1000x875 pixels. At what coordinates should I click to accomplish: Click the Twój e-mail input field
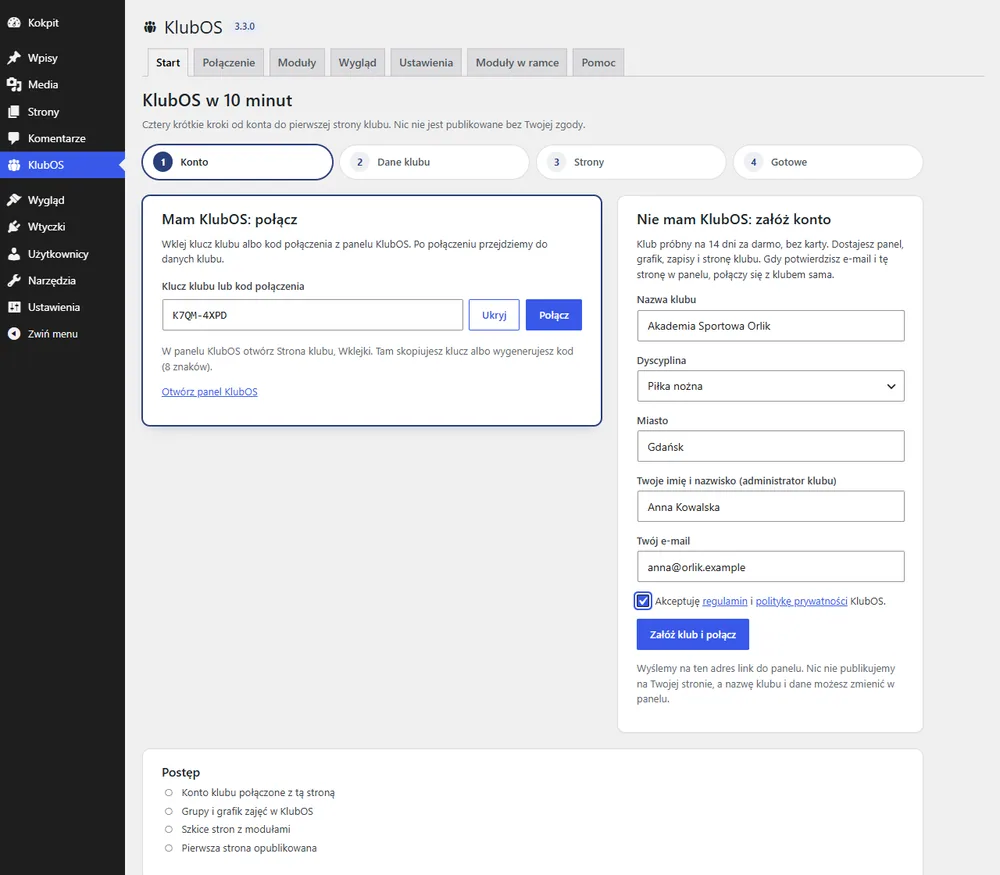click(x=770, y=566)
